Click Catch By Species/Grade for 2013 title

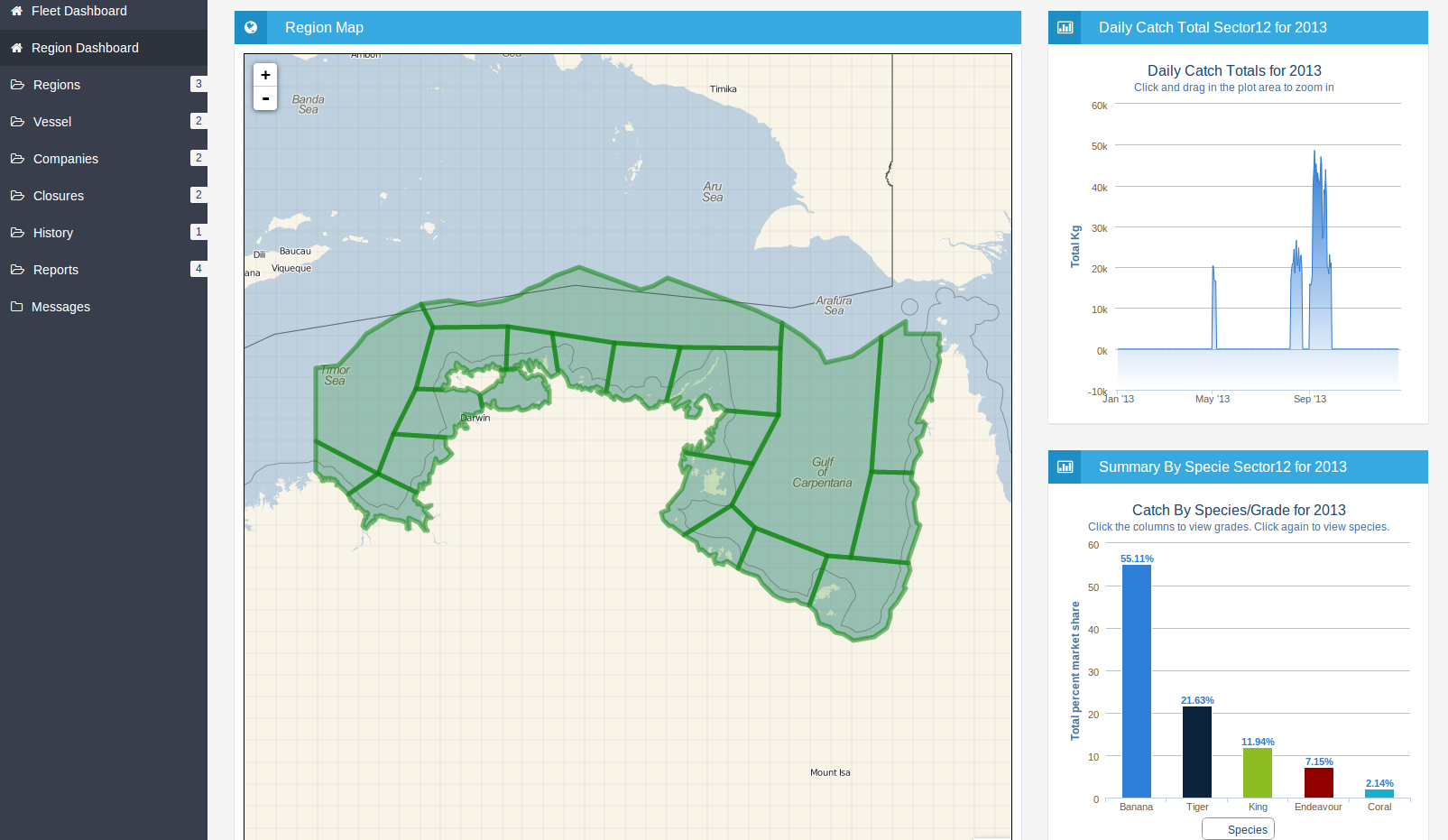1239,510
